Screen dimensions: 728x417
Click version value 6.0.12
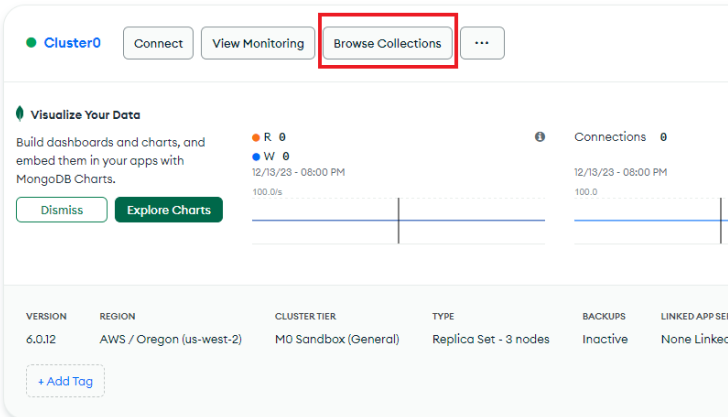pyautogui.click(x=41, y=339)
